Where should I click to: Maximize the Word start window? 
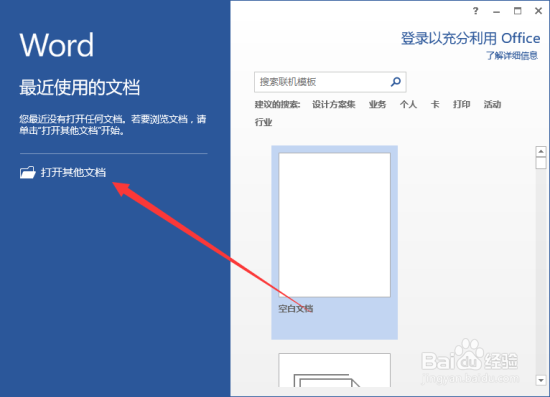click(x=517, y=11)
